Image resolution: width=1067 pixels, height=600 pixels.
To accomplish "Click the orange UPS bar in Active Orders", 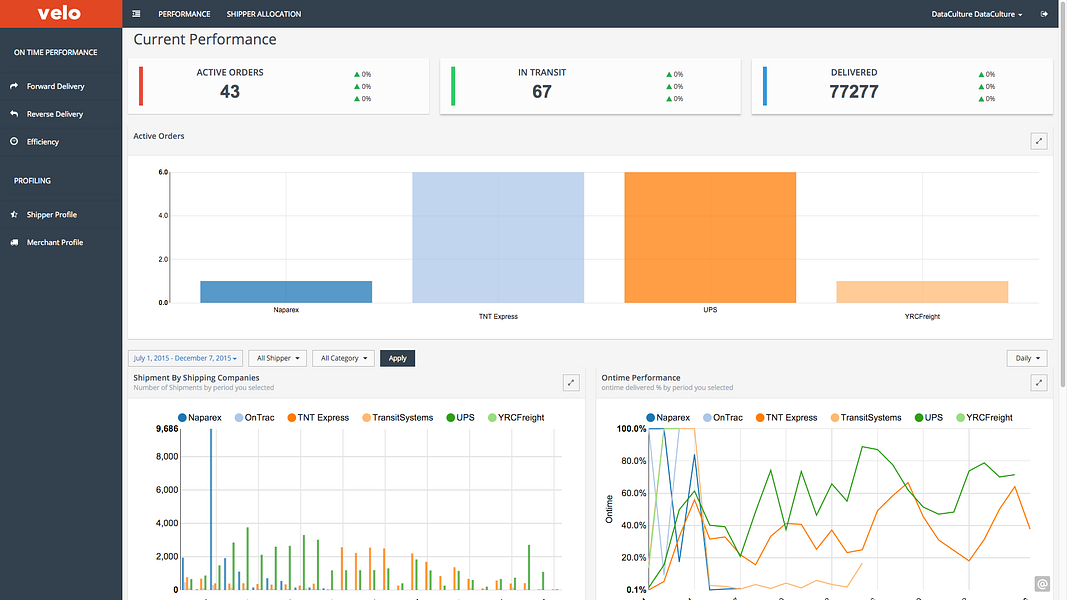I will [710, 237].
